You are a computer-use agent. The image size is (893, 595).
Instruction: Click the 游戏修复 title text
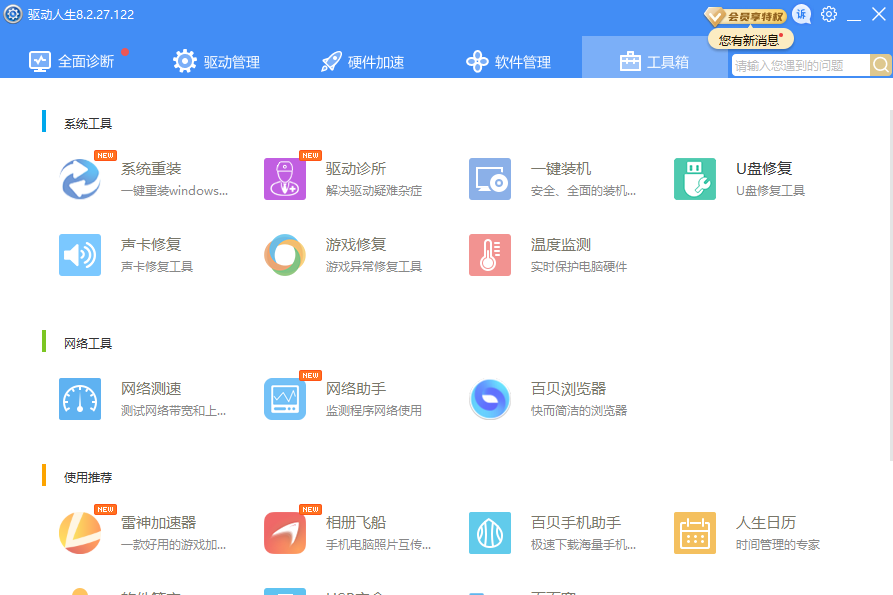(356, 244)
